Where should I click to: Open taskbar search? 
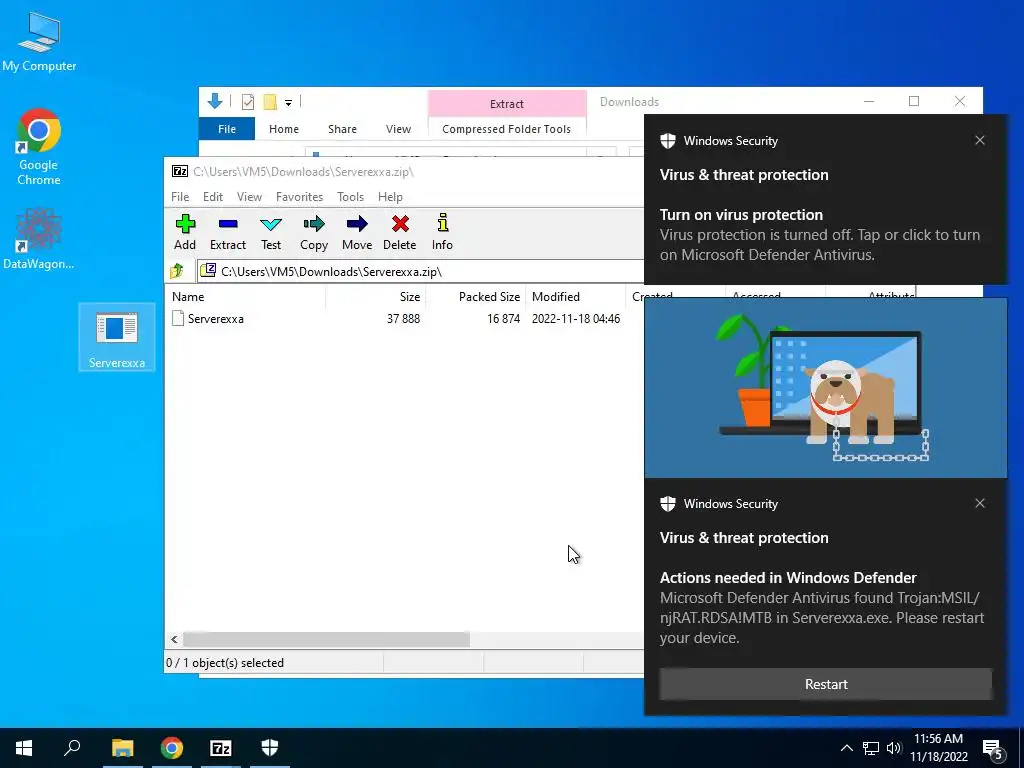coord(72,748)
